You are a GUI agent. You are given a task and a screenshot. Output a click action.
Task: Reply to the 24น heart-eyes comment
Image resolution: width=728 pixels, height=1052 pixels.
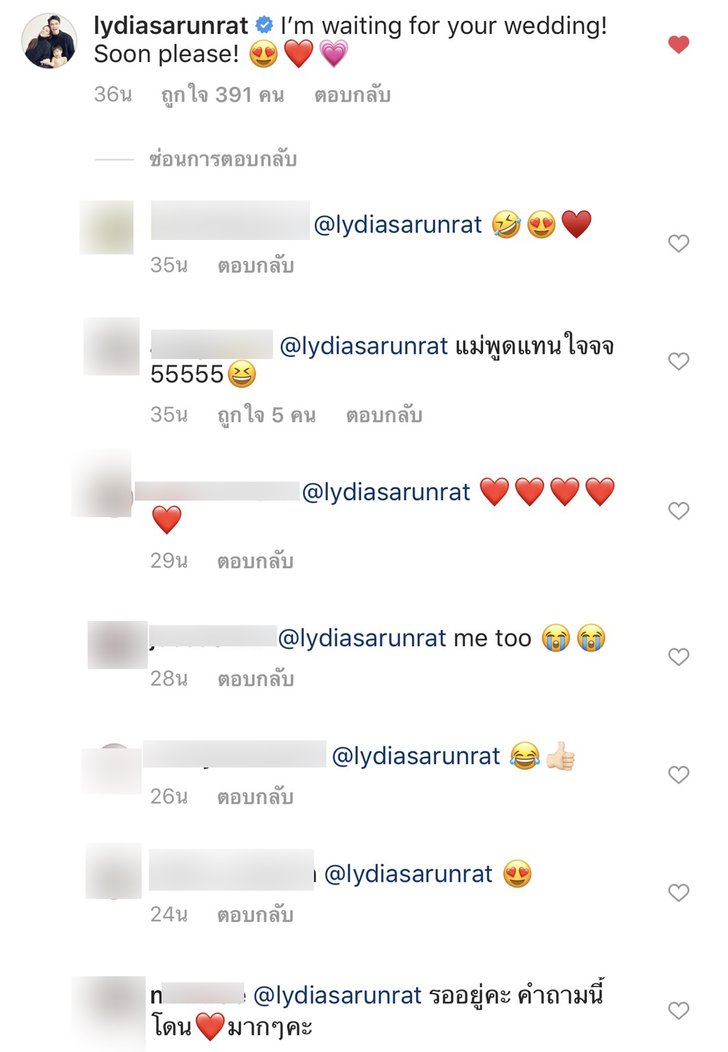tap(255, 915)
